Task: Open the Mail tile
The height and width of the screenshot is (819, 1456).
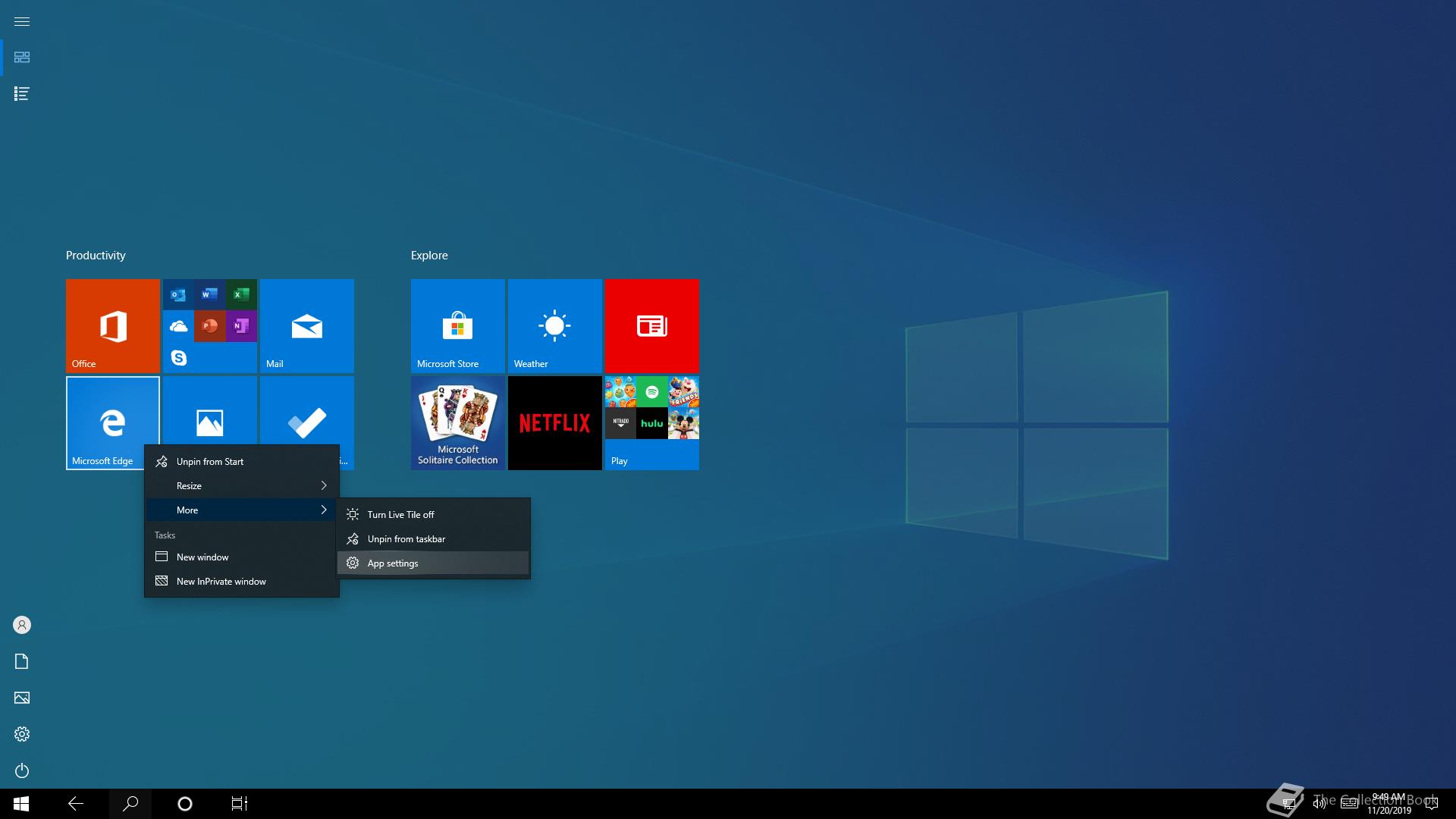Action: (x=307, y=326)
